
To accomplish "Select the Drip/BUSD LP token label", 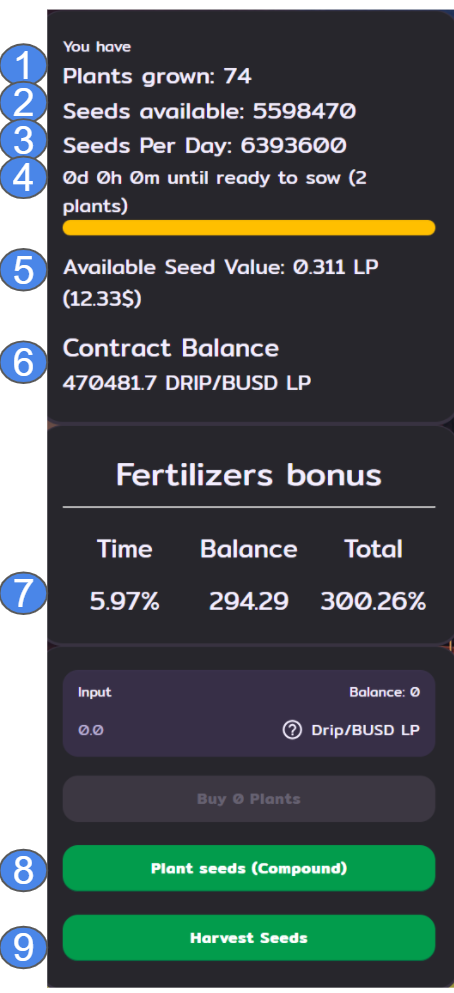I will pyautogui.click(x=365, y=730).
